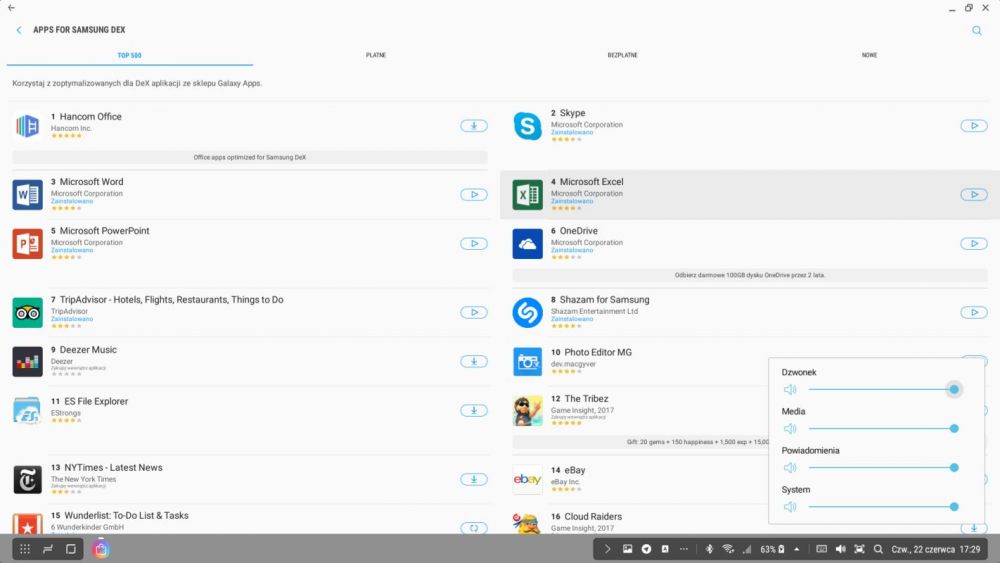Image resolution: width=1000 pixels, height=563 pixels.
Task: Show more tray items via the three dots
Action: [684, 549]
